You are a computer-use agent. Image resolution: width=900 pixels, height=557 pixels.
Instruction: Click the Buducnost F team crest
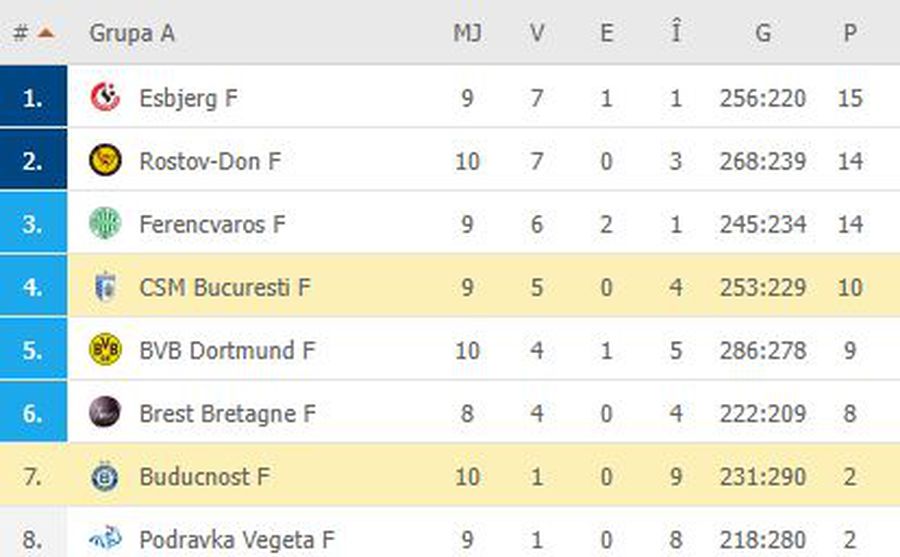tap(106, 476)
